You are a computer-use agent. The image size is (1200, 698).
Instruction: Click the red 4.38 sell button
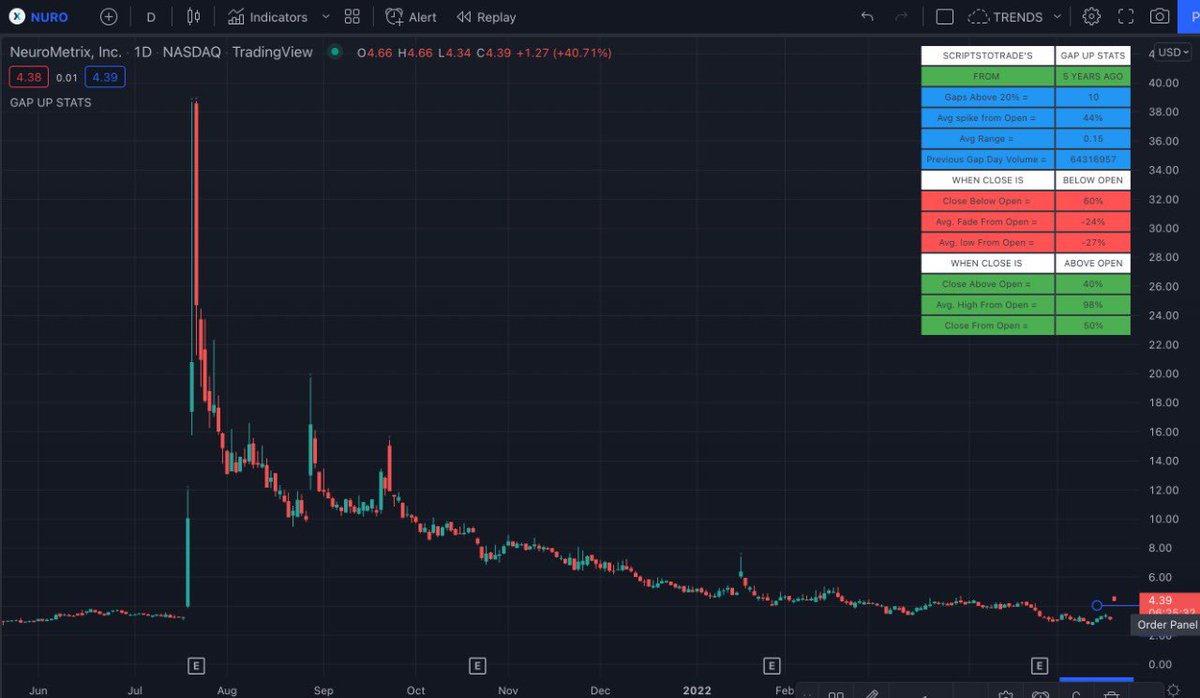click(x=28, y=77)
